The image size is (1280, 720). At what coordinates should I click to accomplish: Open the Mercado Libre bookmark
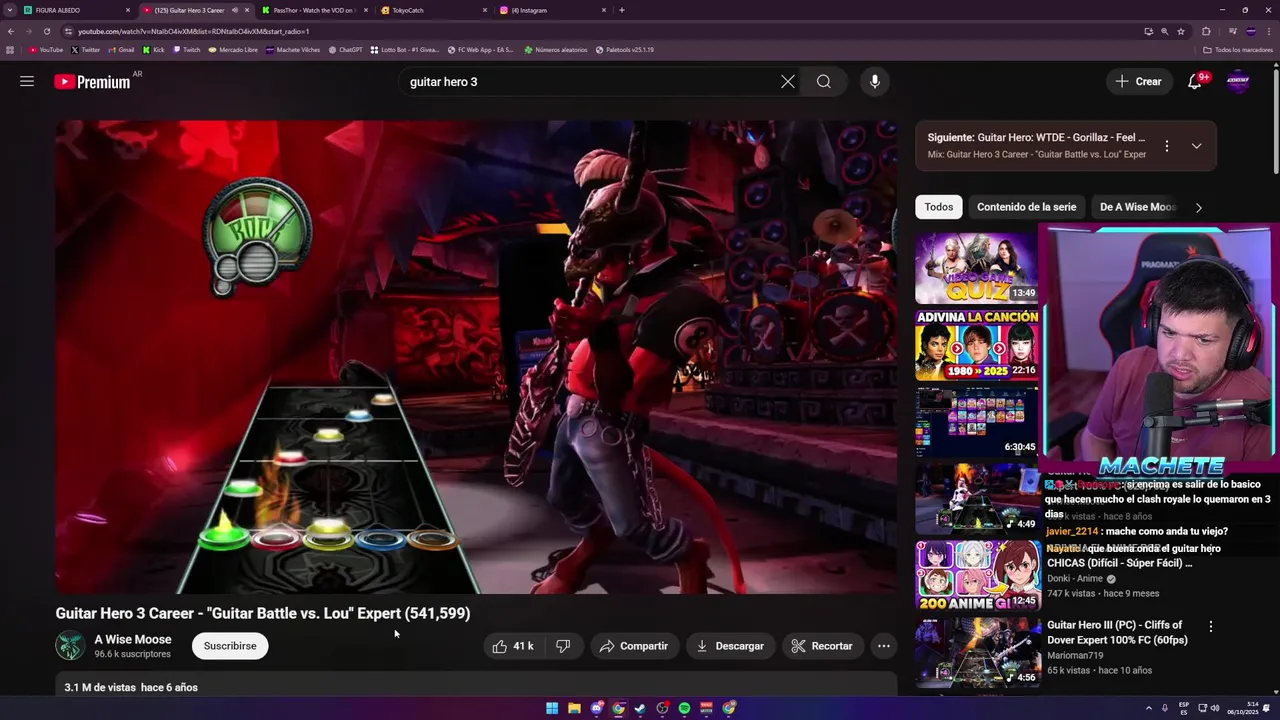point(233,49)
